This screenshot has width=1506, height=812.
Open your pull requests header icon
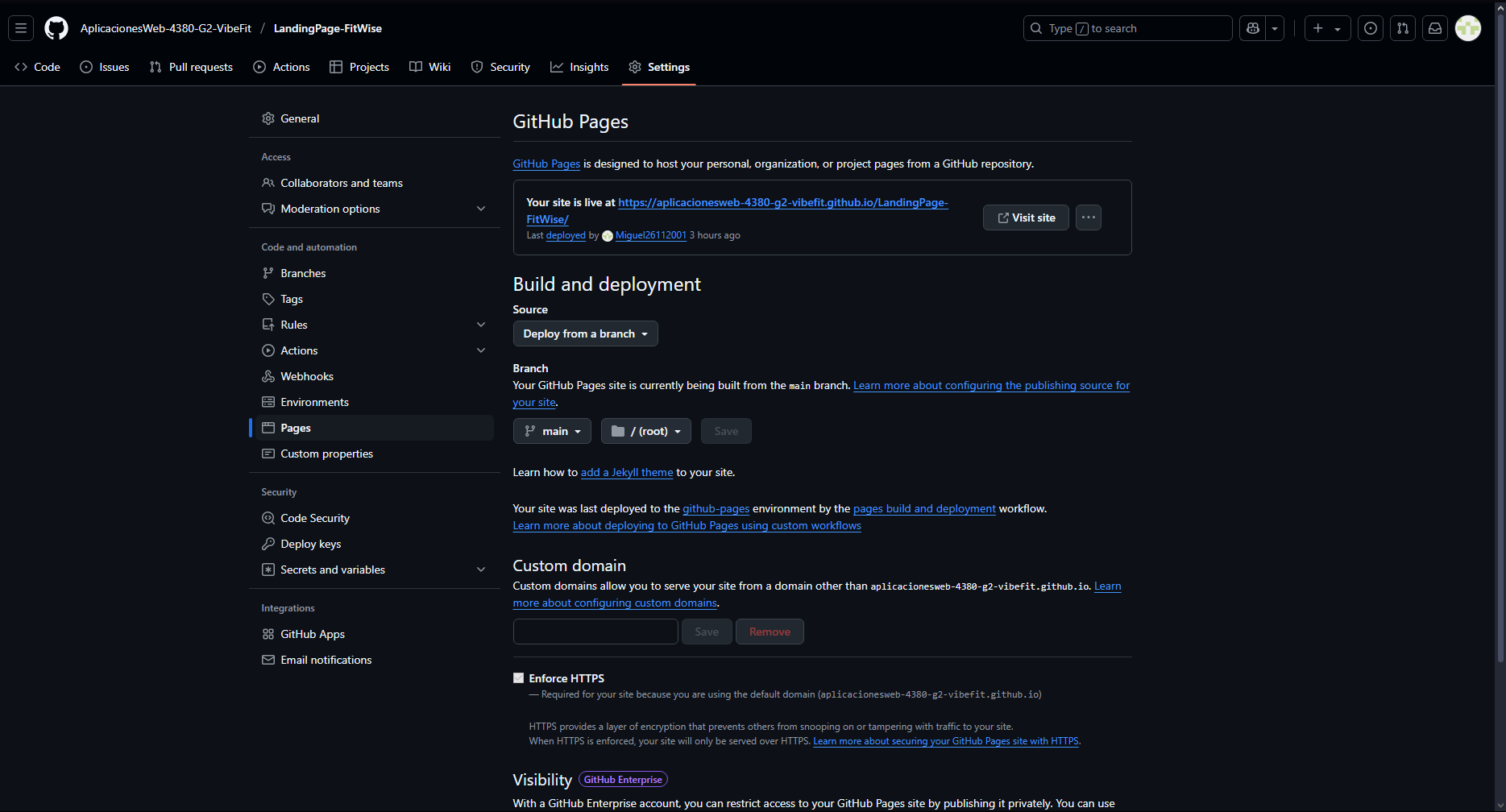tap(1403, 28)
